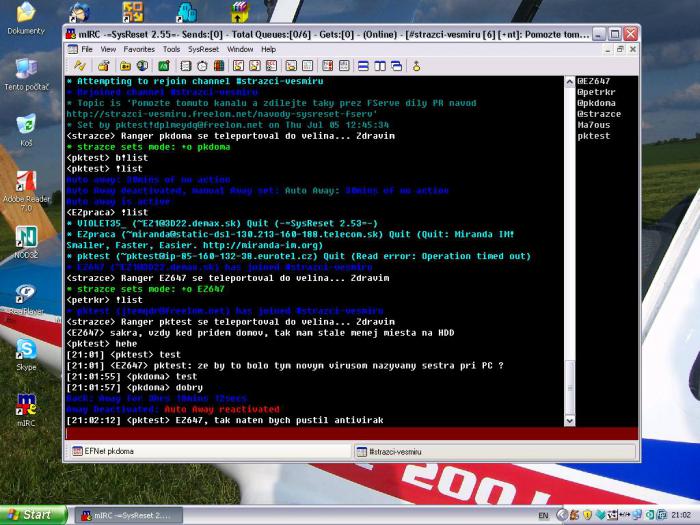This screenshot has height=525, width=700.
Task: Tile windows horizontally via toolbar icon
Action: [363, 66]
